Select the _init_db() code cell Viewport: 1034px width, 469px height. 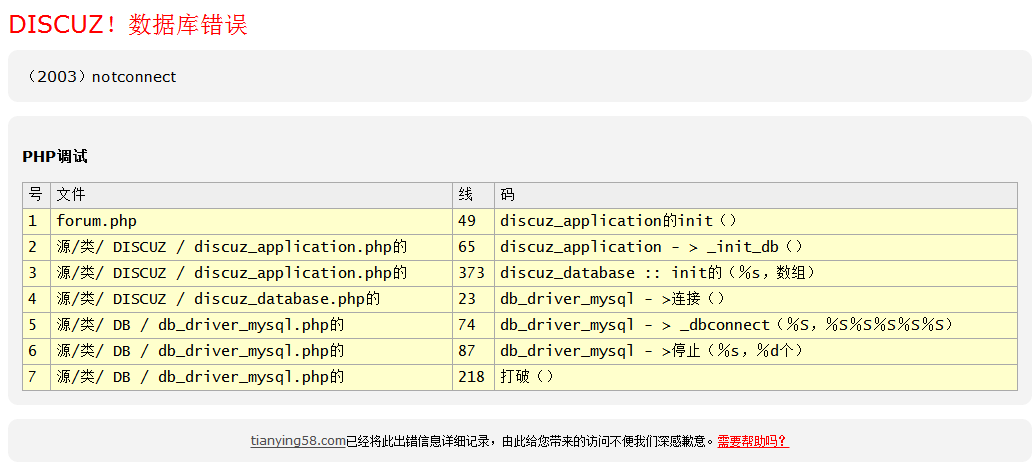coord(756,247)
